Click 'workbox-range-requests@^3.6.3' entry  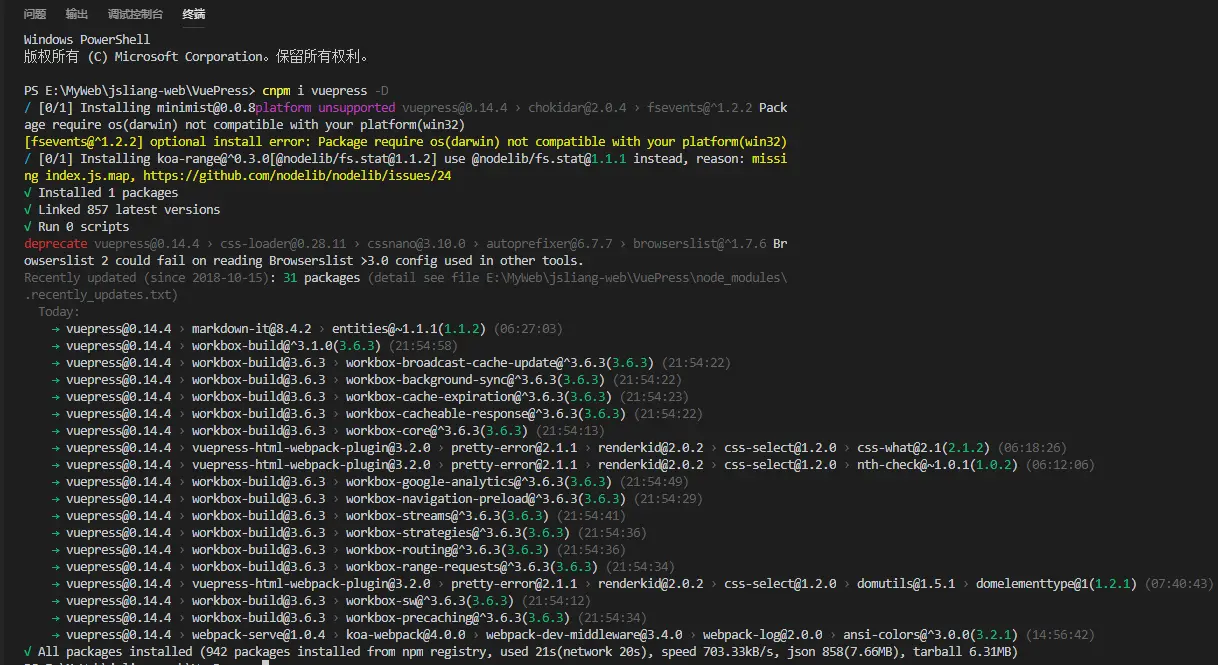tap(448, 566)
